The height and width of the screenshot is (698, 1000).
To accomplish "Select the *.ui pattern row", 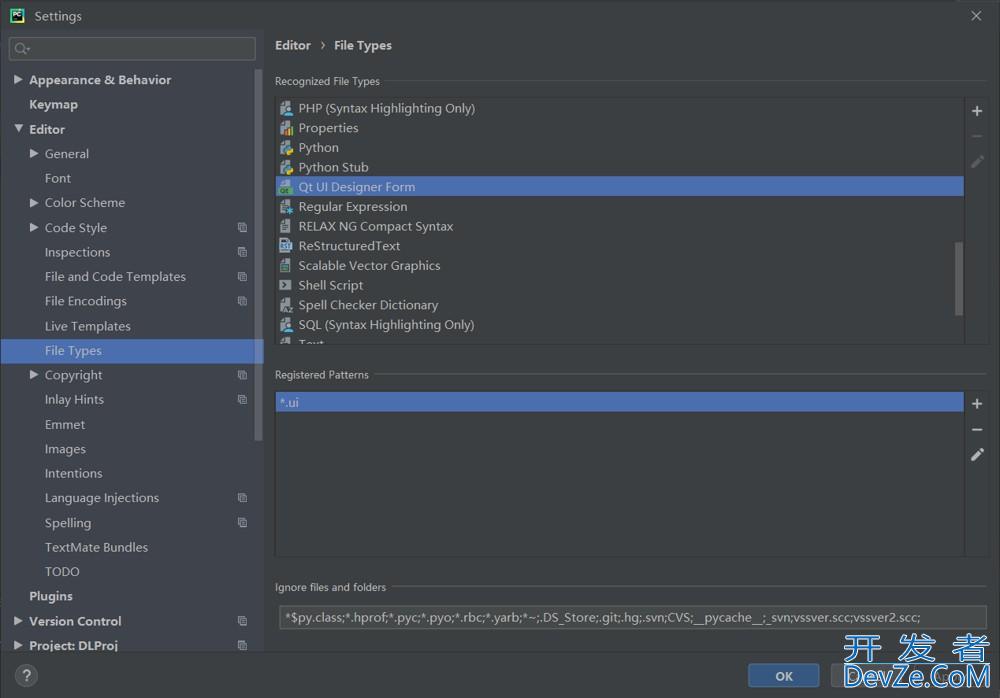I will (x=619, y=402).
